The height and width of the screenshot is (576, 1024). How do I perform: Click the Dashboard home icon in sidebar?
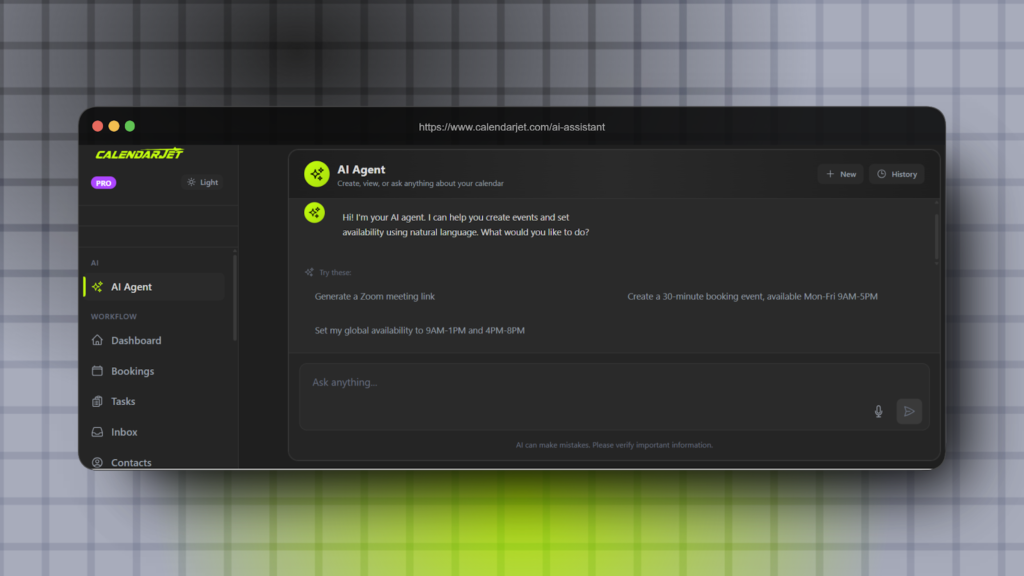97,340
